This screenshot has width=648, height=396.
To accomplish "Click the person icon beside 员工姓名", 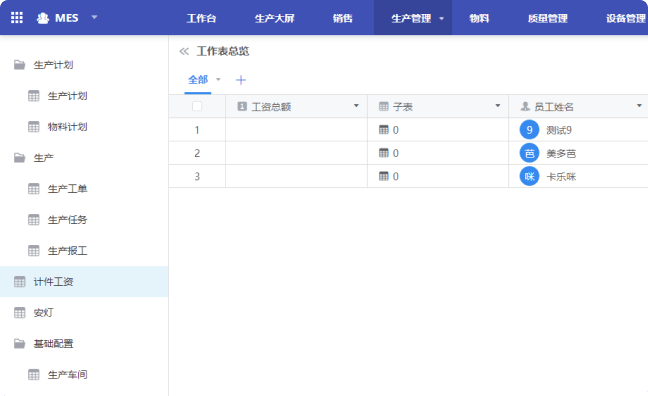I will pos(525,107).
